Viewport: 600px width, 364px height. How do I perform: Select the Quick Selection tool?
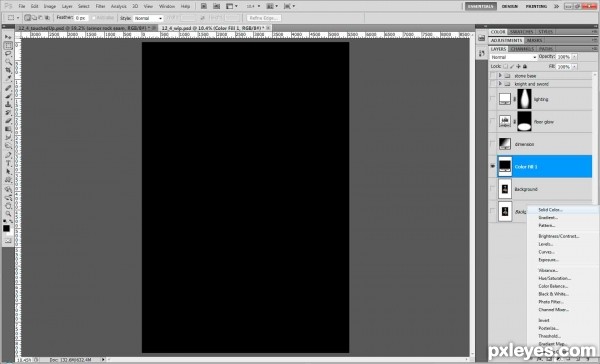[x=8, y=62]
